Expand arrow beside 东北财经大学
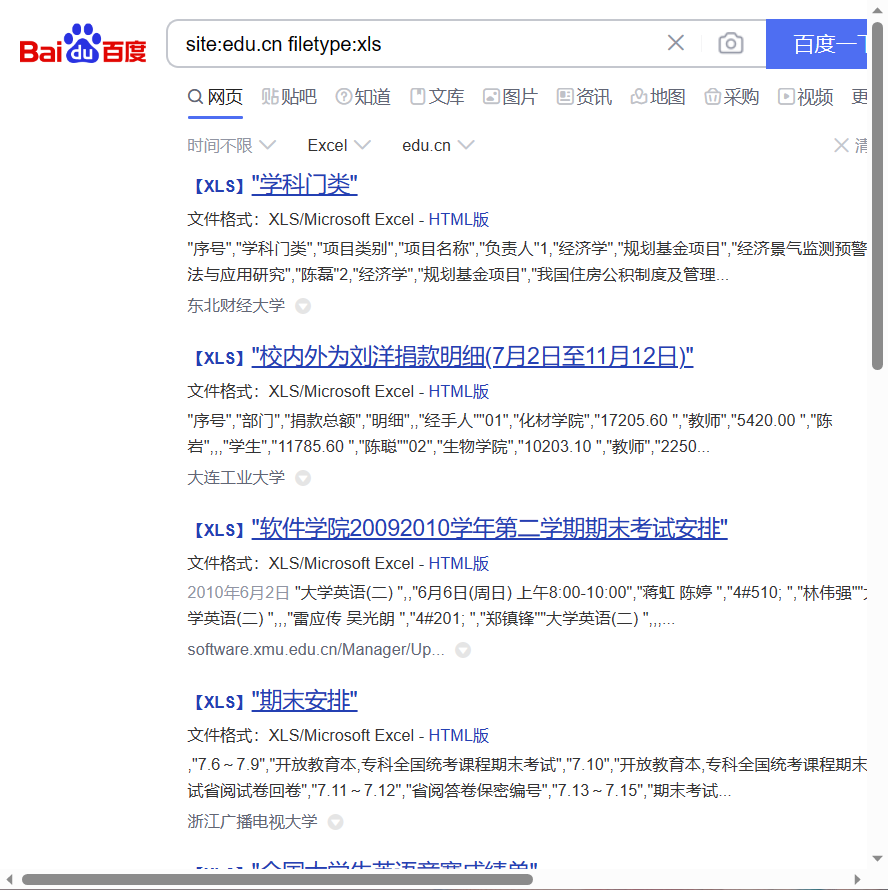This screenshot has width=888, height=890. pyautogui.click(x=303, y=306)
